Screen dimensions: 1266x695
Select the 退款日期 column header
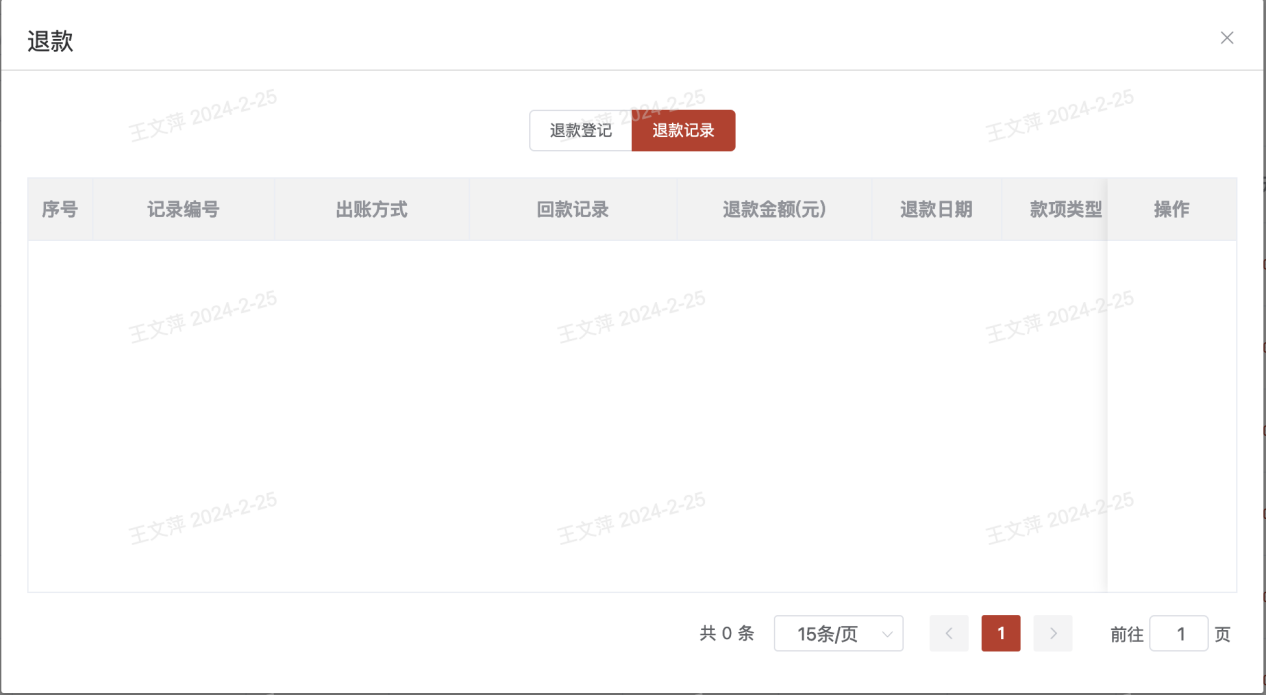point(936,210)
